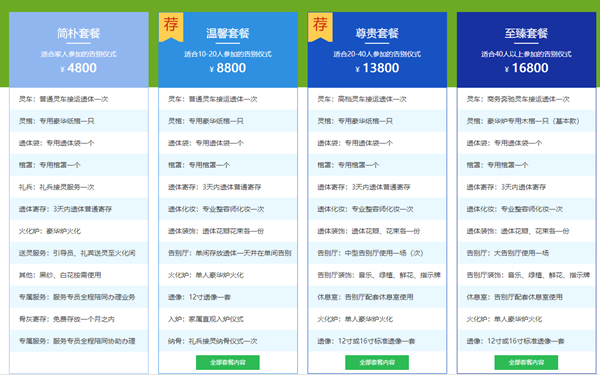Image resolution: width=600 pixels, height=375 pixels.
Task: Select the 温馨套餐 title
Action: click(228, 33)
